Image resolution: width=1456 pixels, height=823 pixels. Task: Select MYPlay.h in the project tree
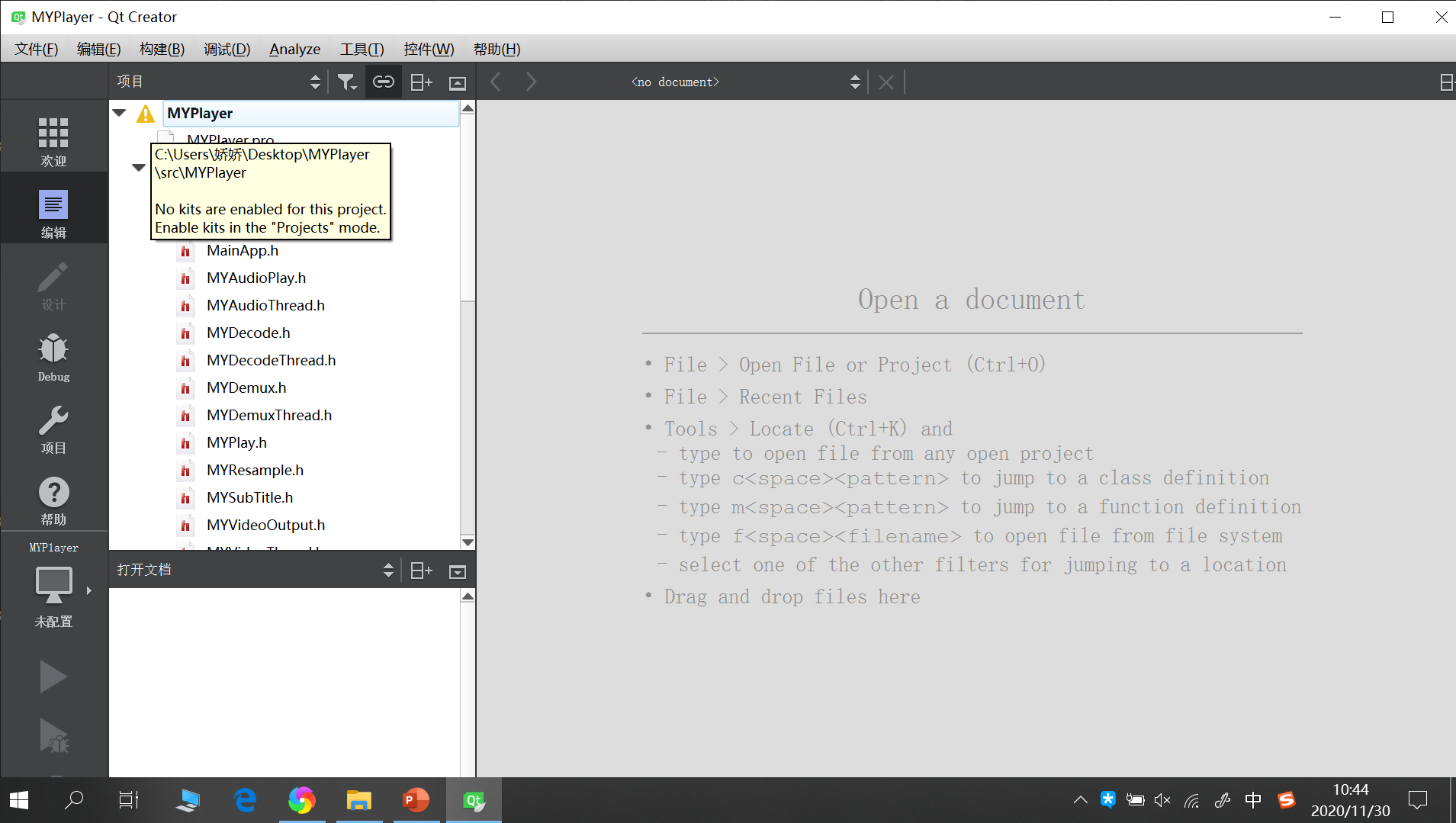pyautogui.click(x=236, y=442)
